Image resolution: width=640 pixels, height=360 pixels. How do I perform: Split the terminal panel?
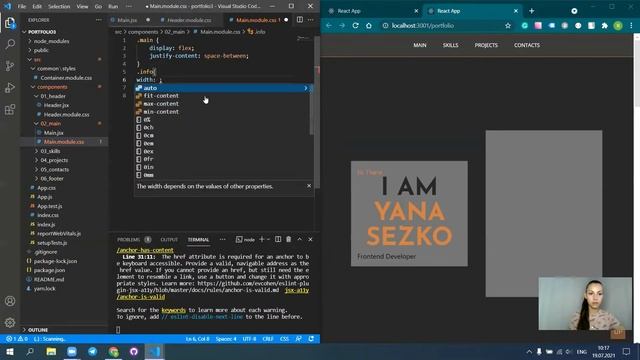[278, 239]
